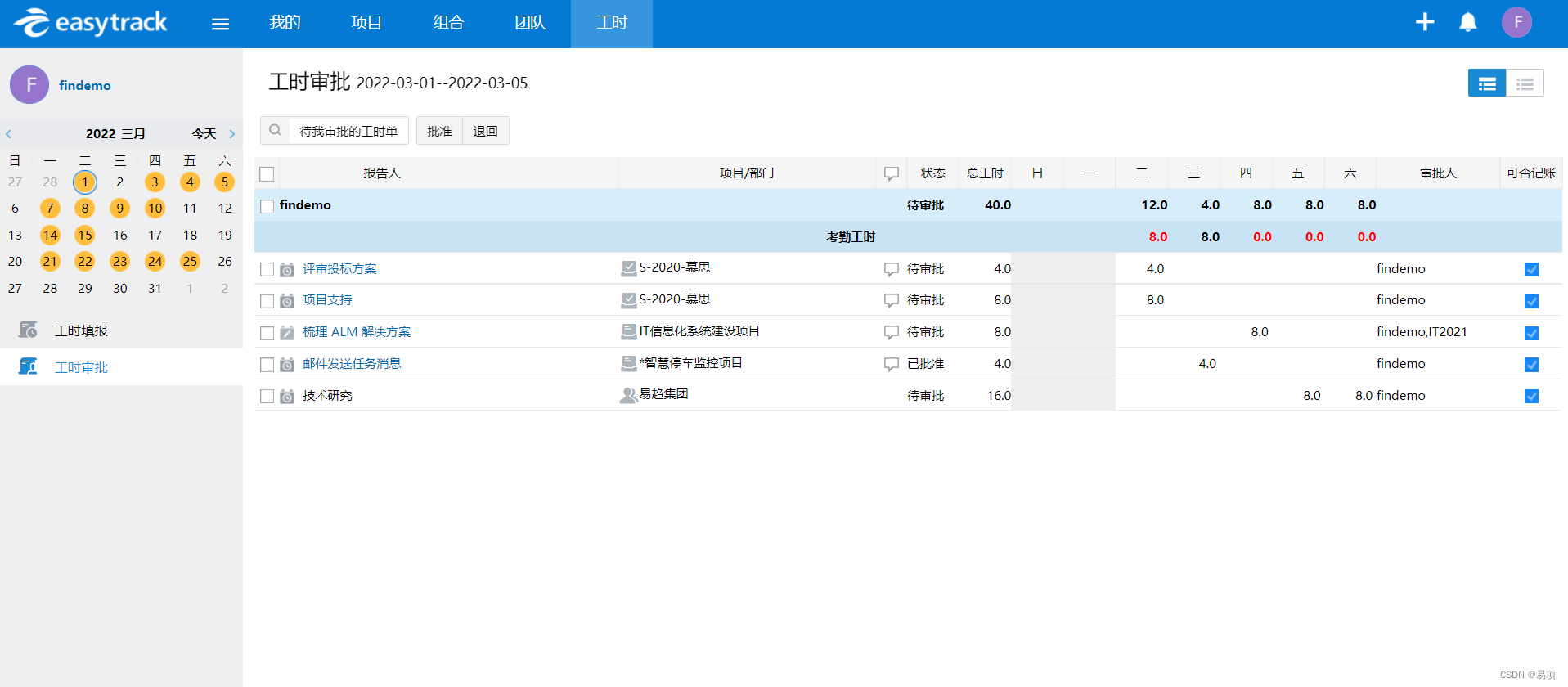Open the 梳理 ALM 解决方案 task link
Screen dimensions: 1568x687
click(x=357, y=332)
